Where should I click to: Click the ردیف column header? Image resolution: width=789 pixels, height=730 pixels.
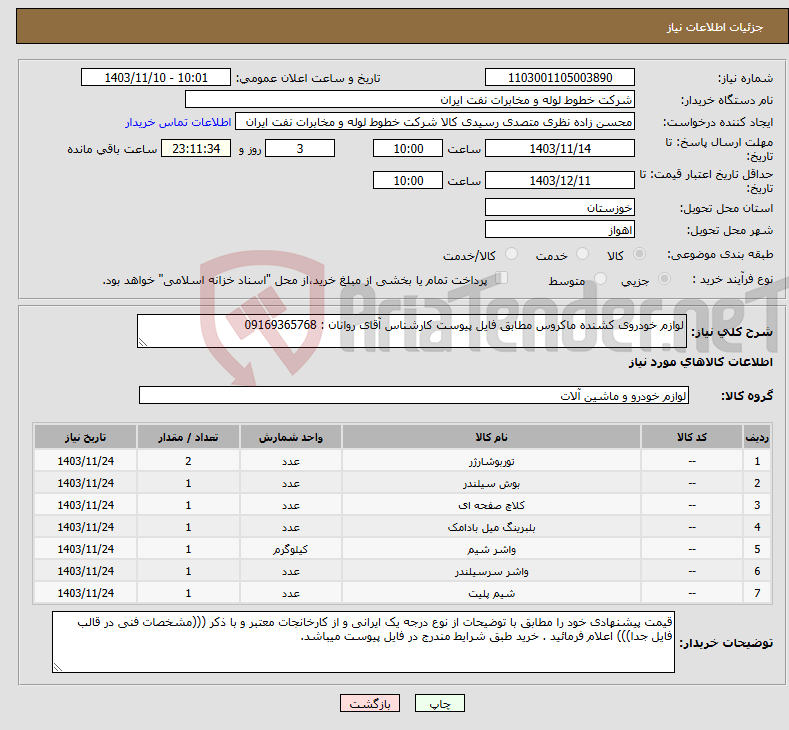[757, 437]
